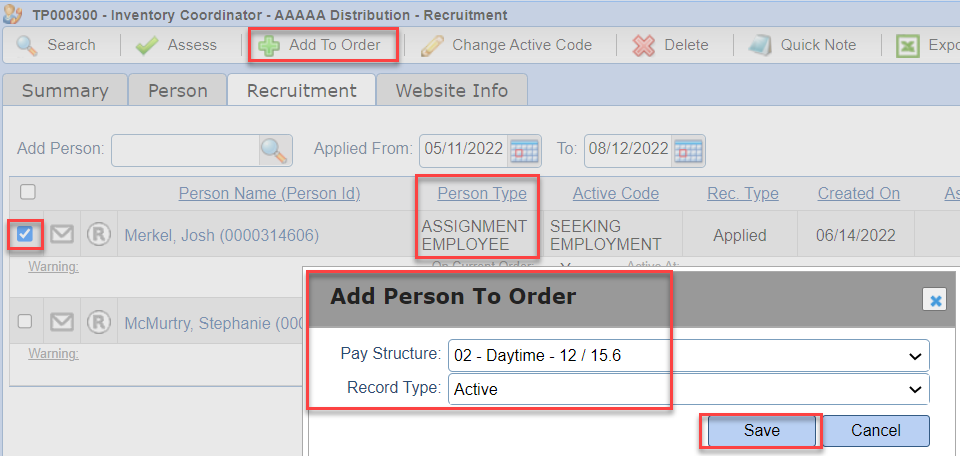Click Assess in the toolbar
The width and height of the screenshot is (960, 456).
coord(192,45)
